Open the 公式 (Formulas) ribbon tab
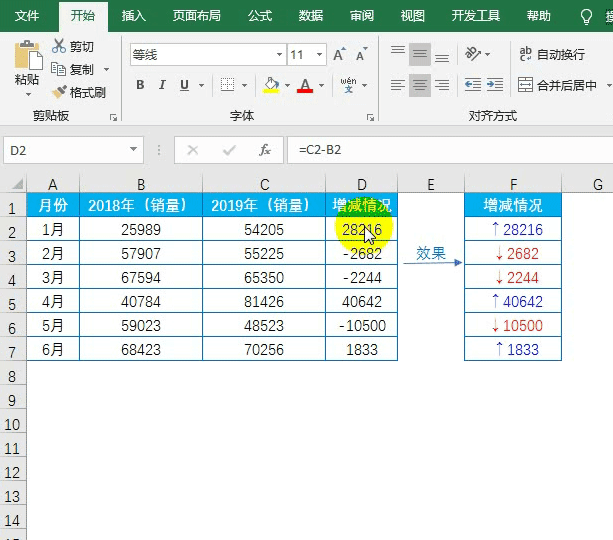The height and width of the screenshot is (540, 613). click(260, 16)
